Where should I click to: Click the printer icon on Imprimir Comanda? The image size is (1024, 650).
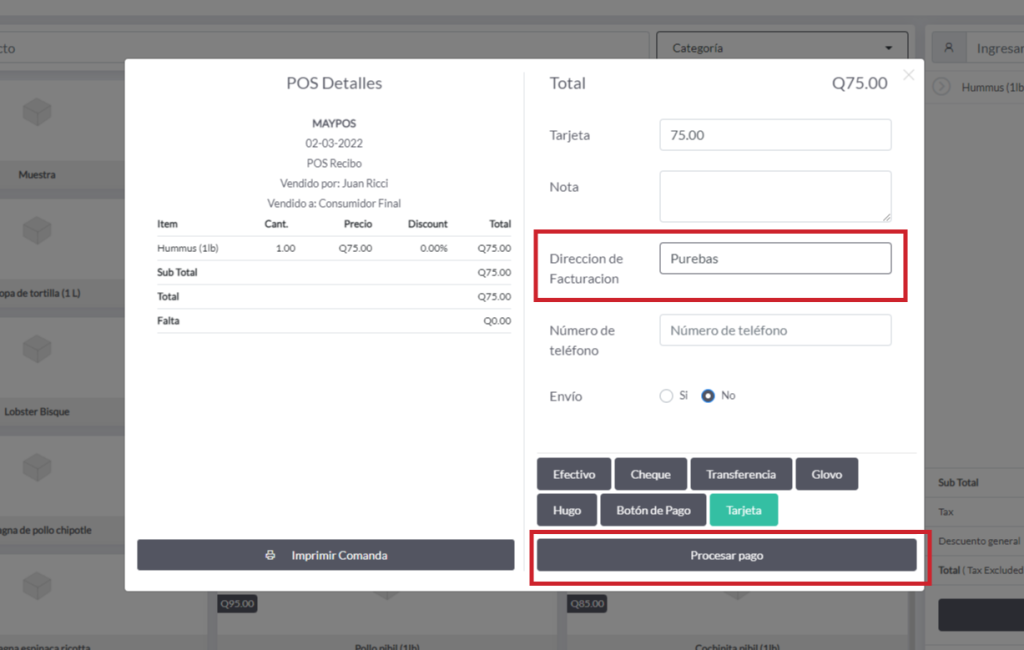pos(270,555)
